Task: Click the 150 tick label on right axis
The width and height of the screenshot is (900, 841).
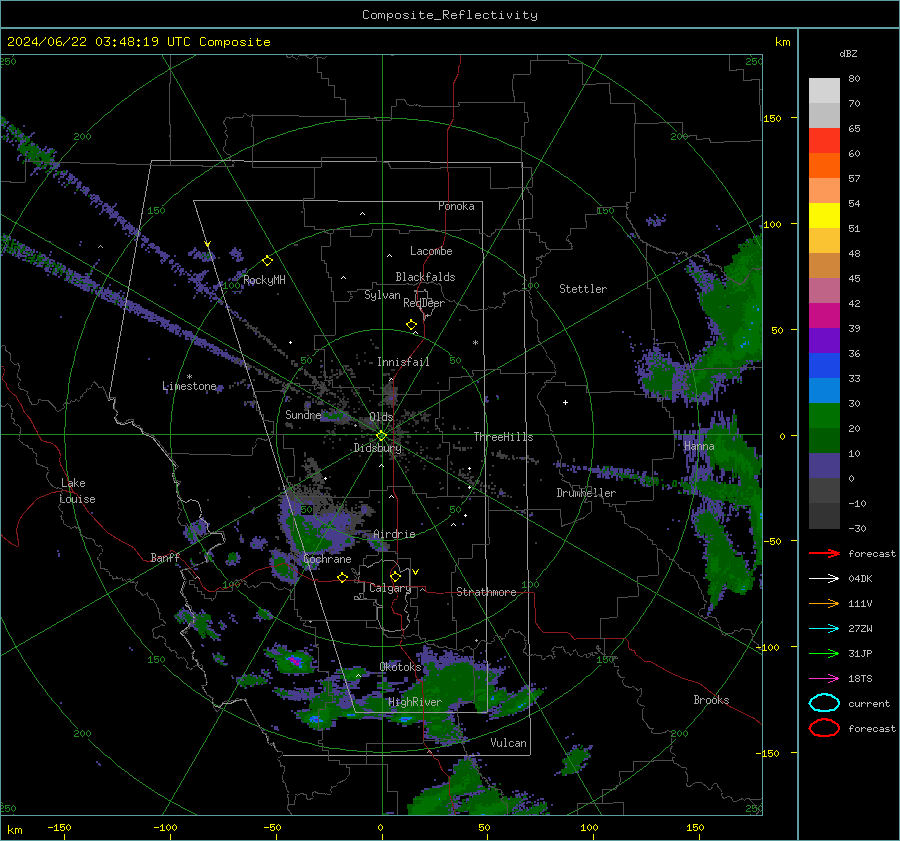Action: 772,118
